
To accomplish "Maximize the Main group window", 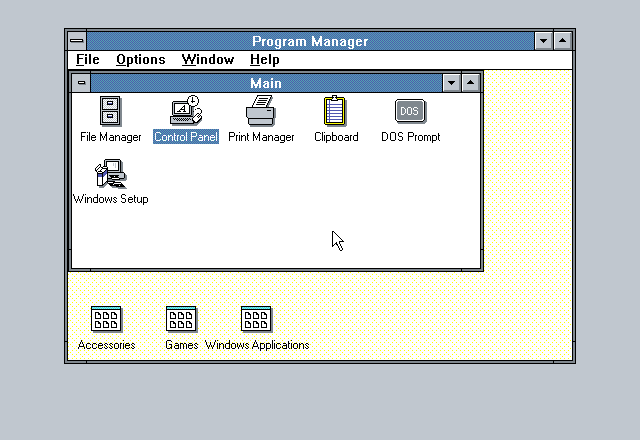I will click(x=470, y=83).
